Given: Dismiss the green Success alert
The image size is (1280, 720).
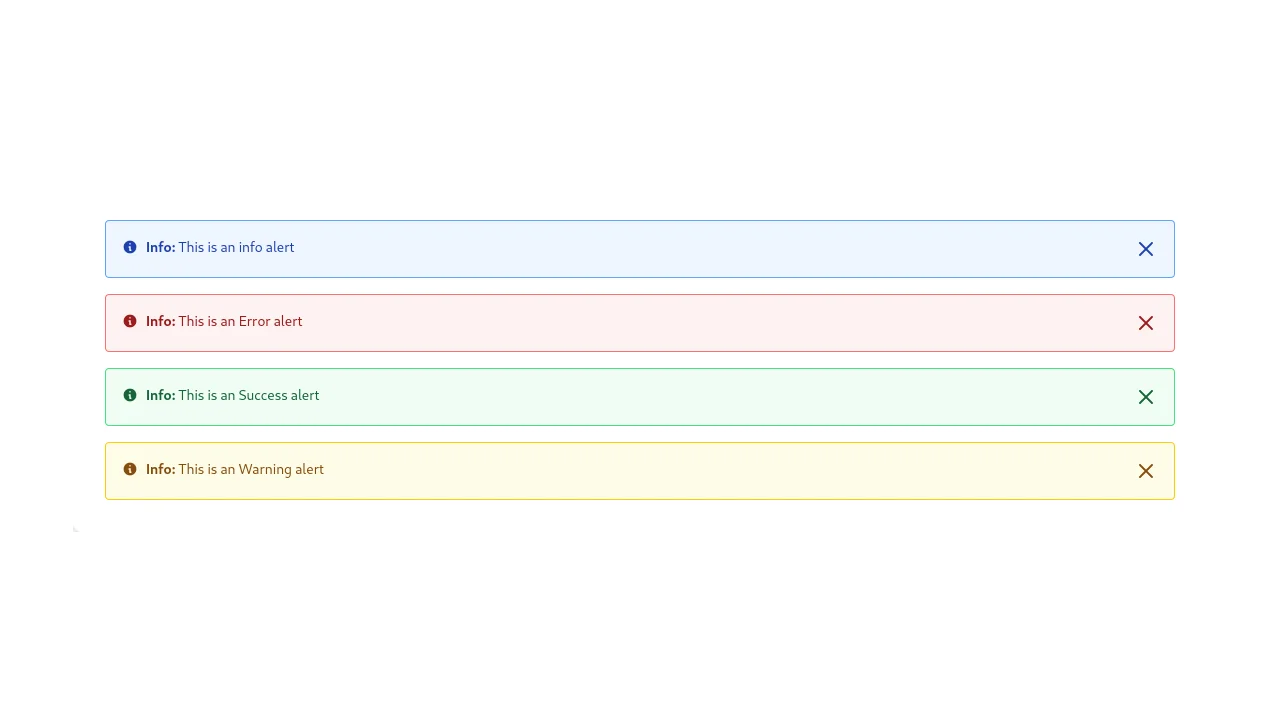Looking at the screenshot, I should 1146,397.
